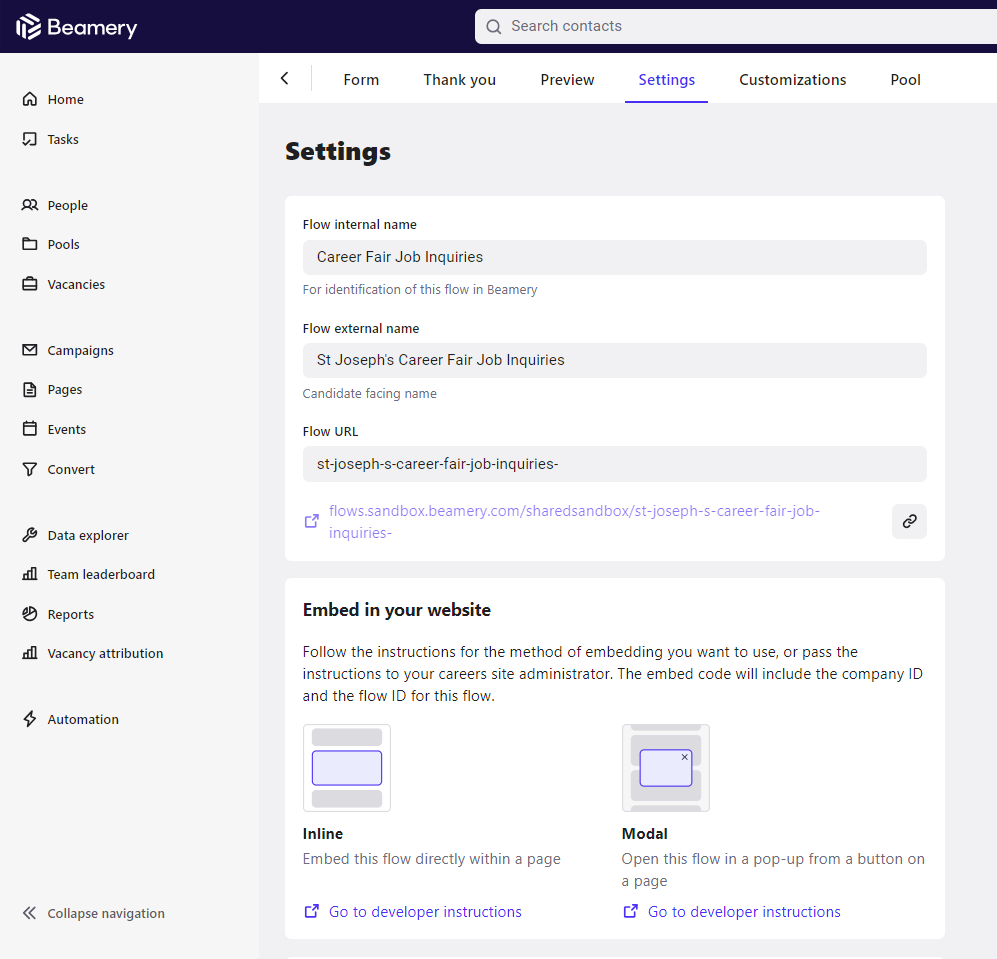This screenshot has width=997, height=959.
Task: Open Tasks in the sidebar
Action: (63, 139)
